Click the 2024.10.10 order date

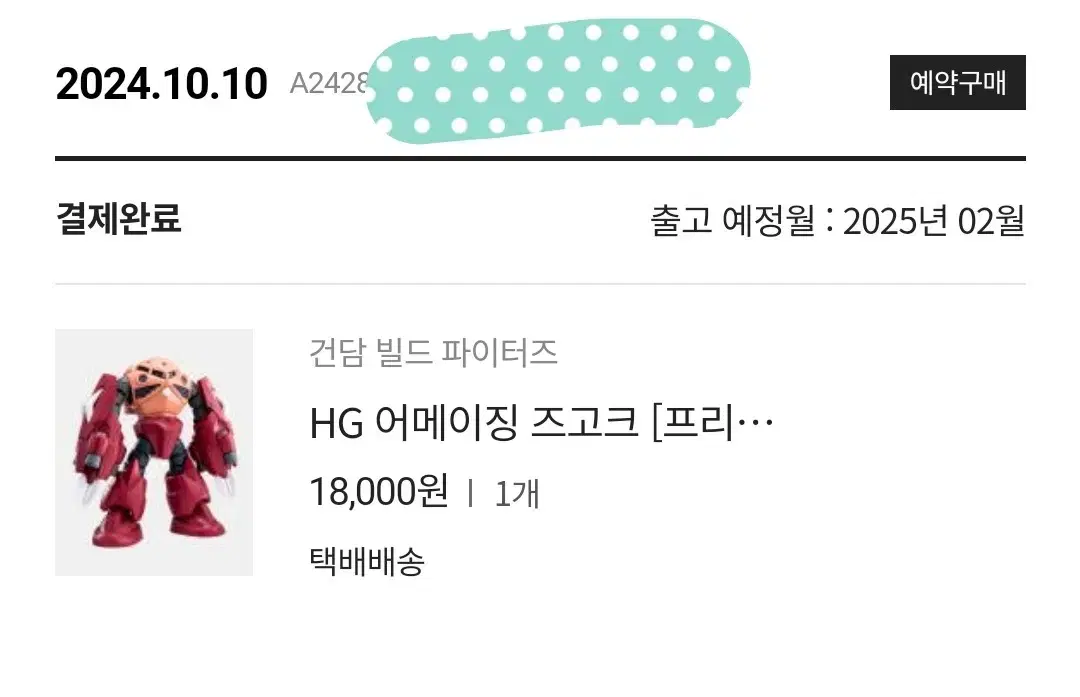click(x=161, y=84)
